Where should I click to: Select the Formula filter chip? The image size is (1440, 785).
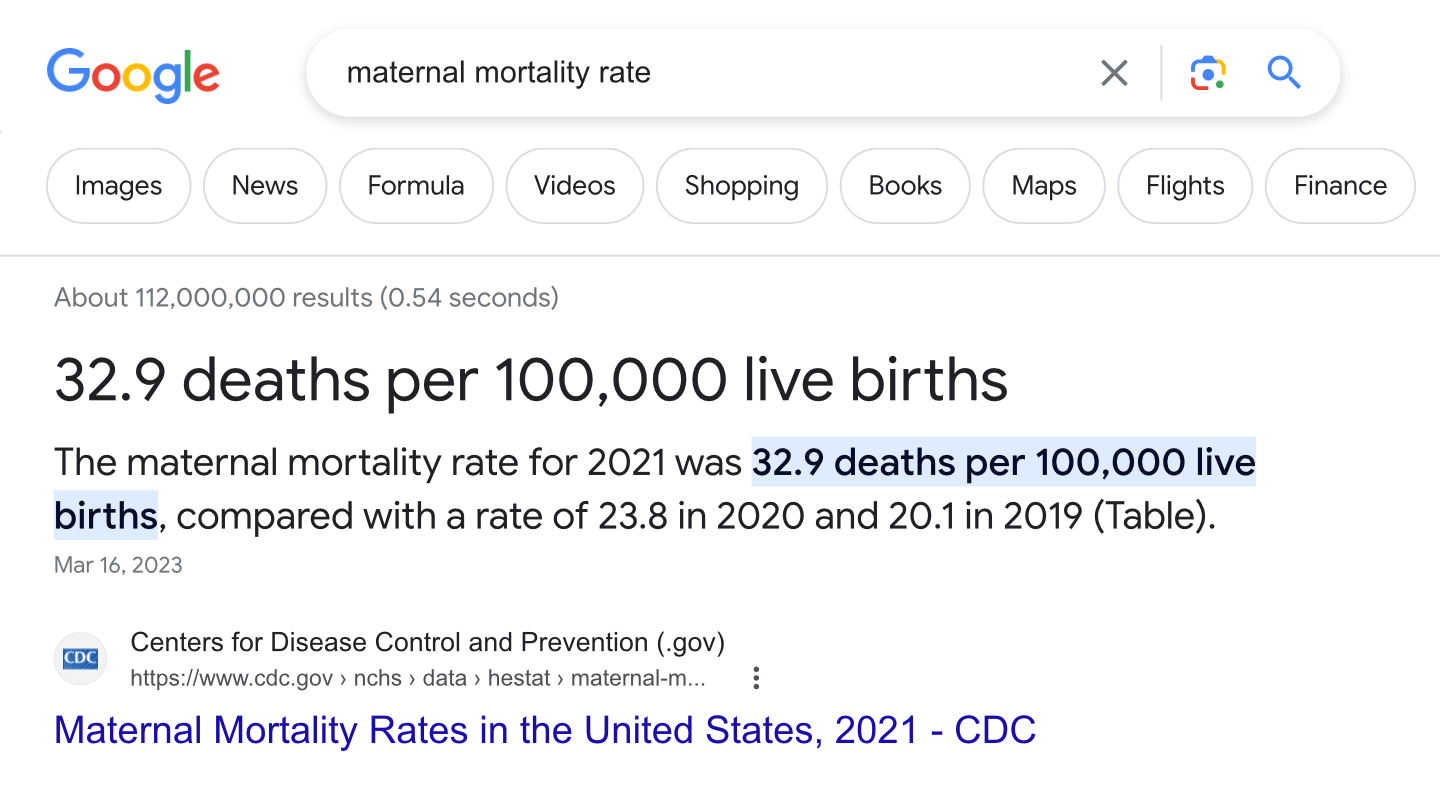(416, 186)
